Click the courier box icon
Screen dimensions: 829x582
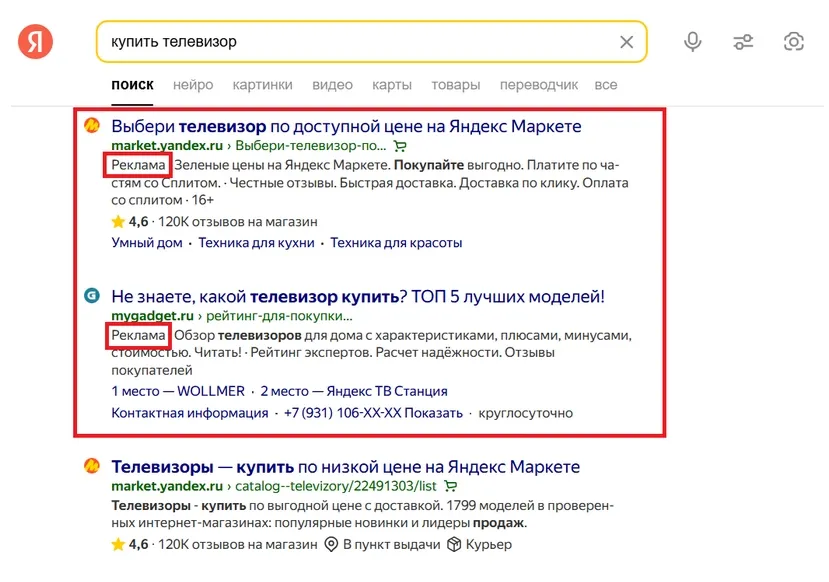454,544
